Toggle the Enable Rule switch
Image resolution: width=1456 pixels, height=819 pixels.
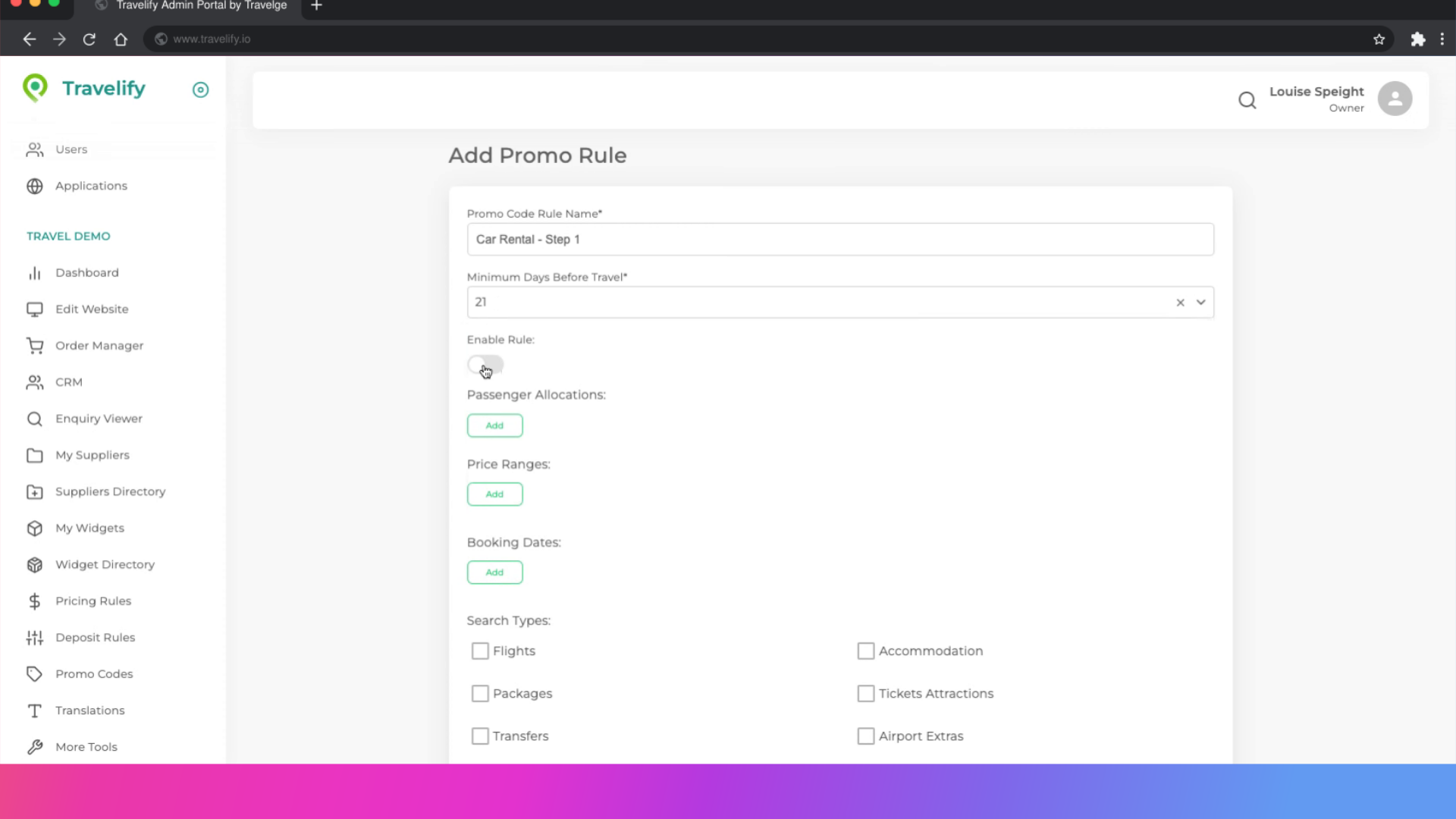point(485,366)
